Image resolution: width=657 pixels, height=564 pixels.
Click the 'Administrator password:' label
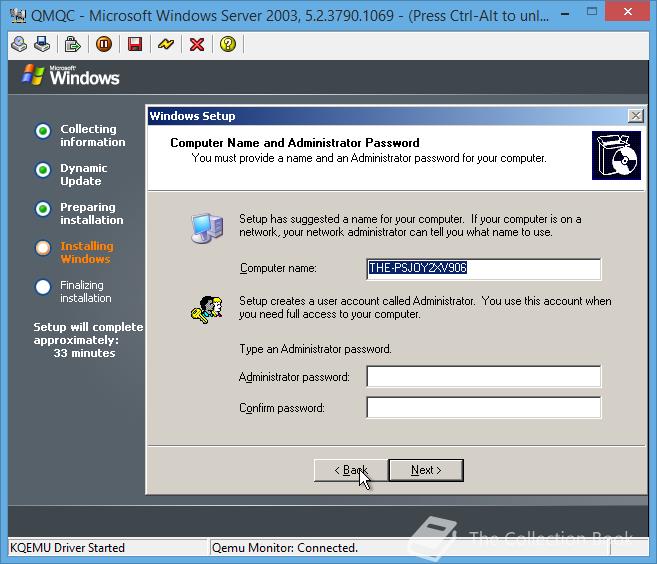[294, 377]
